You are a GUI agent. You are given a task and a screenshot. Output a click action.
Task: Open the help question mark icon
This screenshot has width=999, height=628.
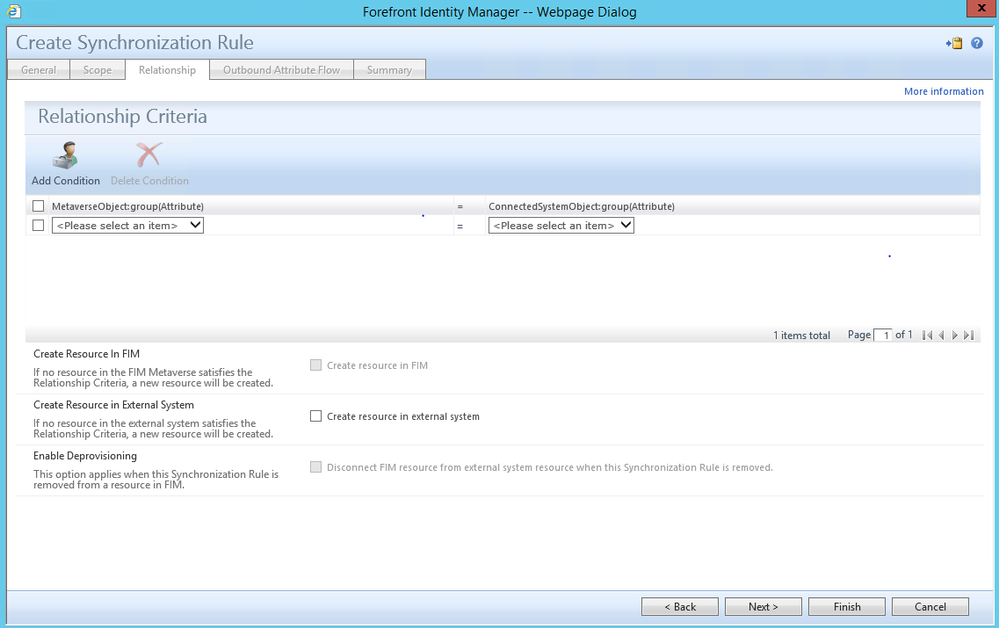click(977, 43)
